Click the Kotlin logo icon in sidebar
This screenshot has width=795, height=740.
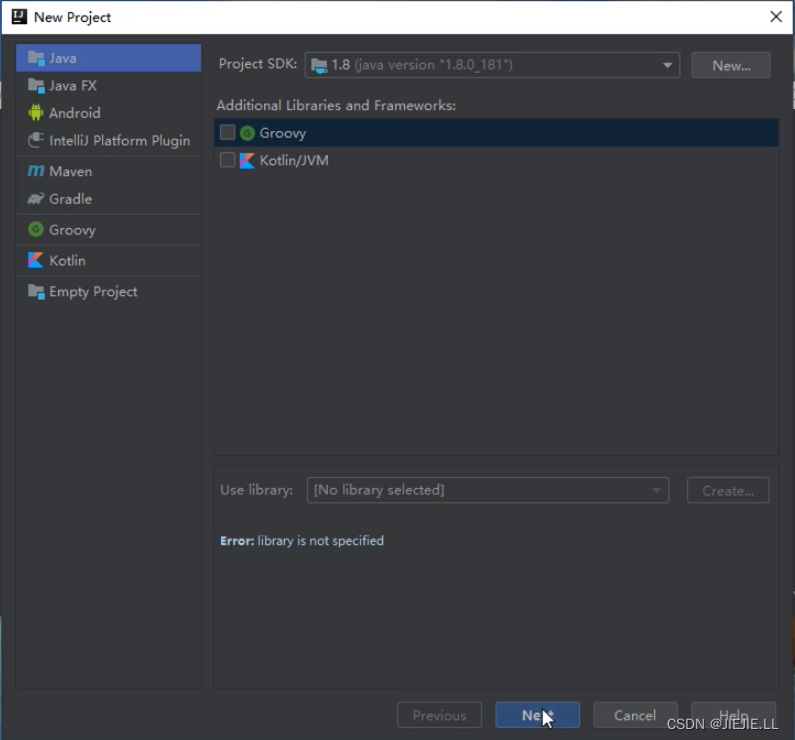(35, 261)
